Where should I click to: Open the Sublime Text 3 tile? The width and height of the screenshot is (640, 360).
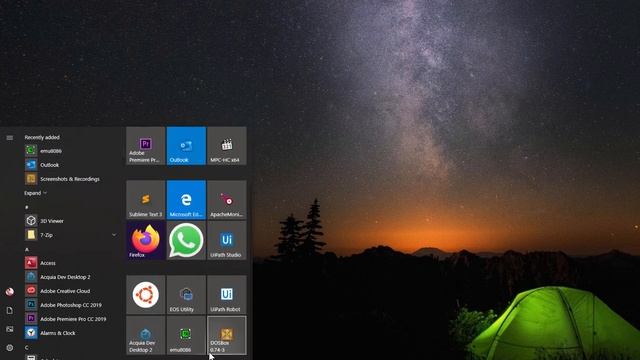point(146,200)
